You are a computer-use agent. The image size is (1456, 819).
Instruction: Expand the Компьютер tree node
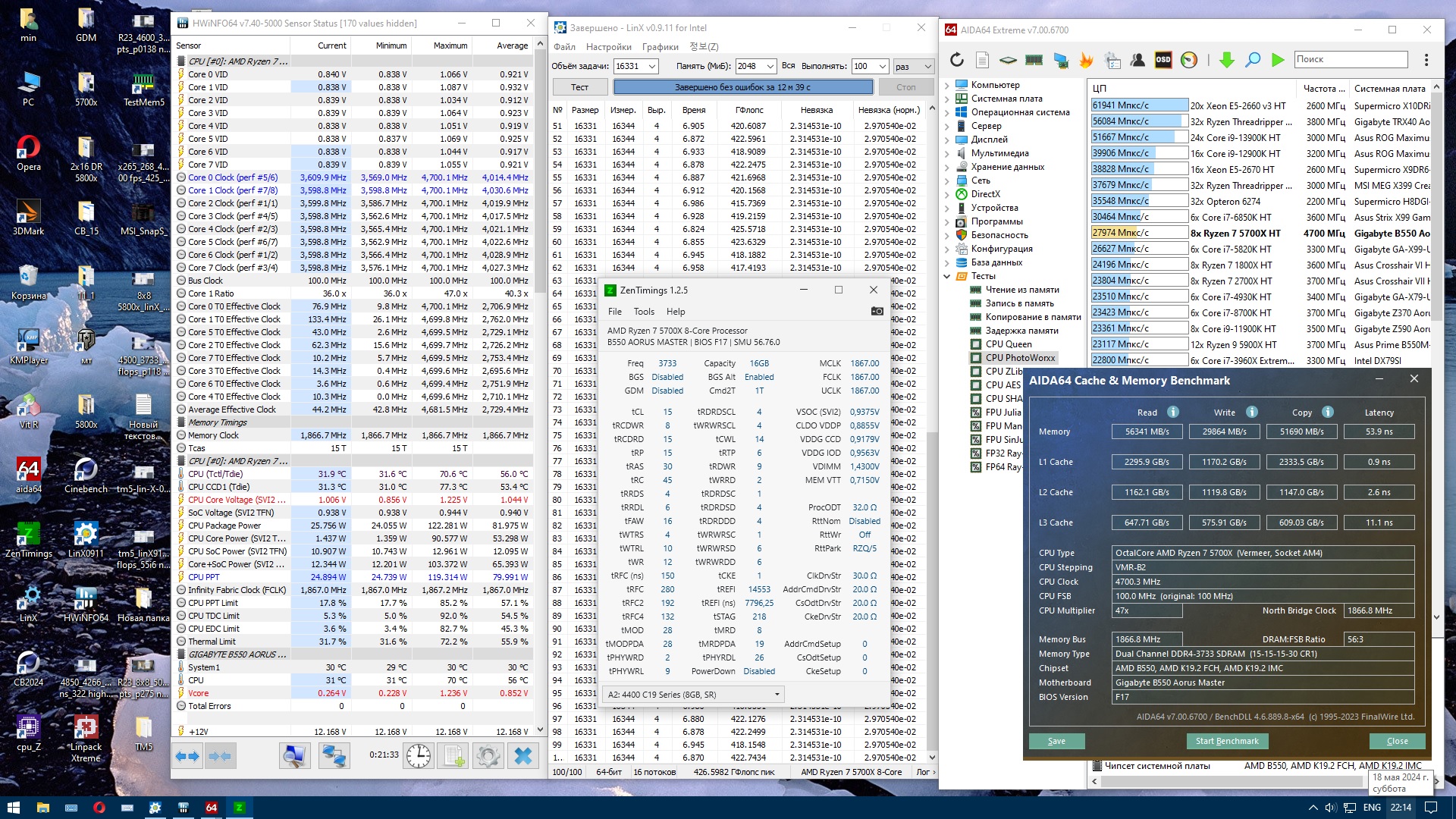click(x=947, y=85)
